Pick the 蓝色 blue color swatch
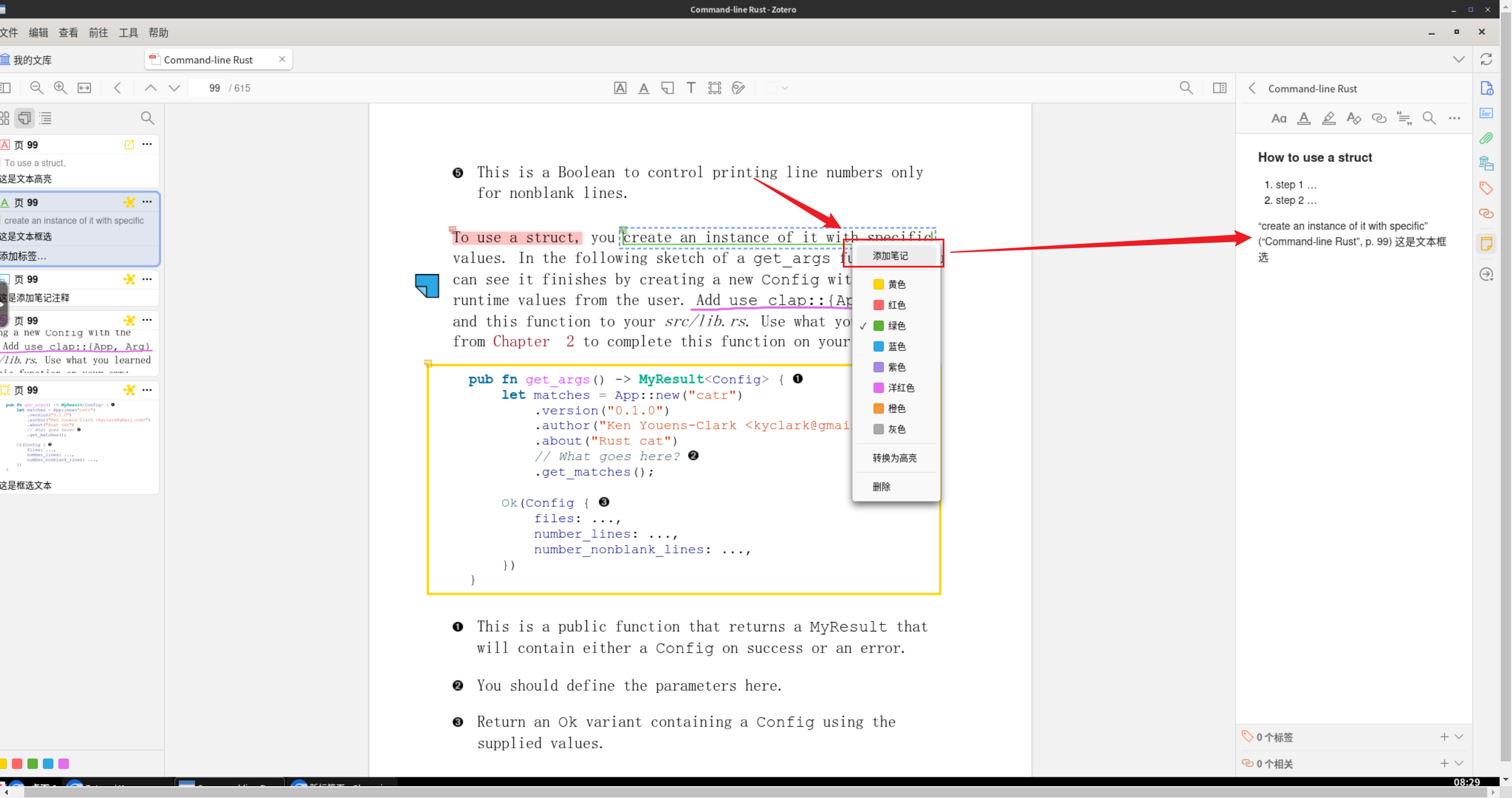 [x=895, y=346]
